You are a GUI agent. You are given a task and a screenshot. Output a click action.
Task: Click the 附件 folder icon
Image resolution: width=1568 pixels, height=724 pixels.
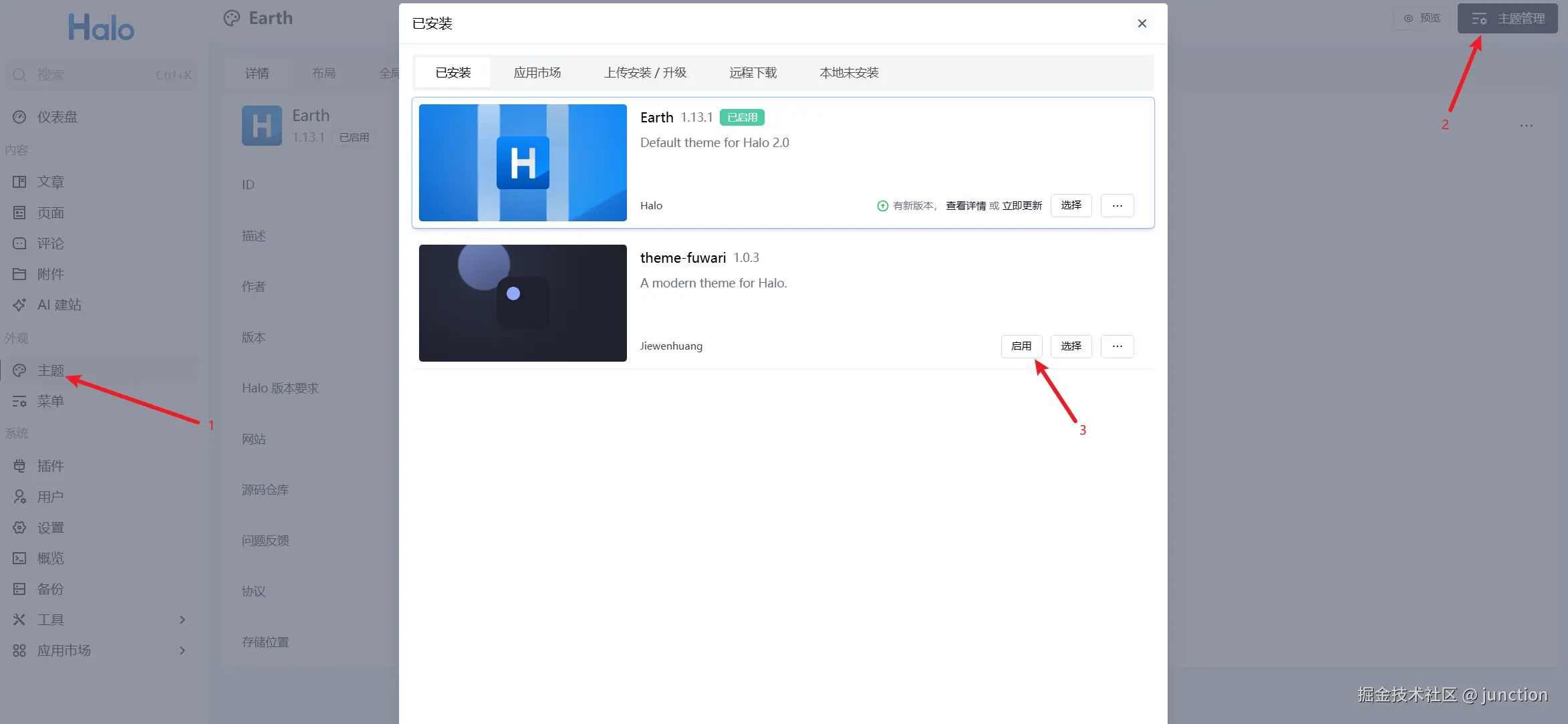click(19, 274)
